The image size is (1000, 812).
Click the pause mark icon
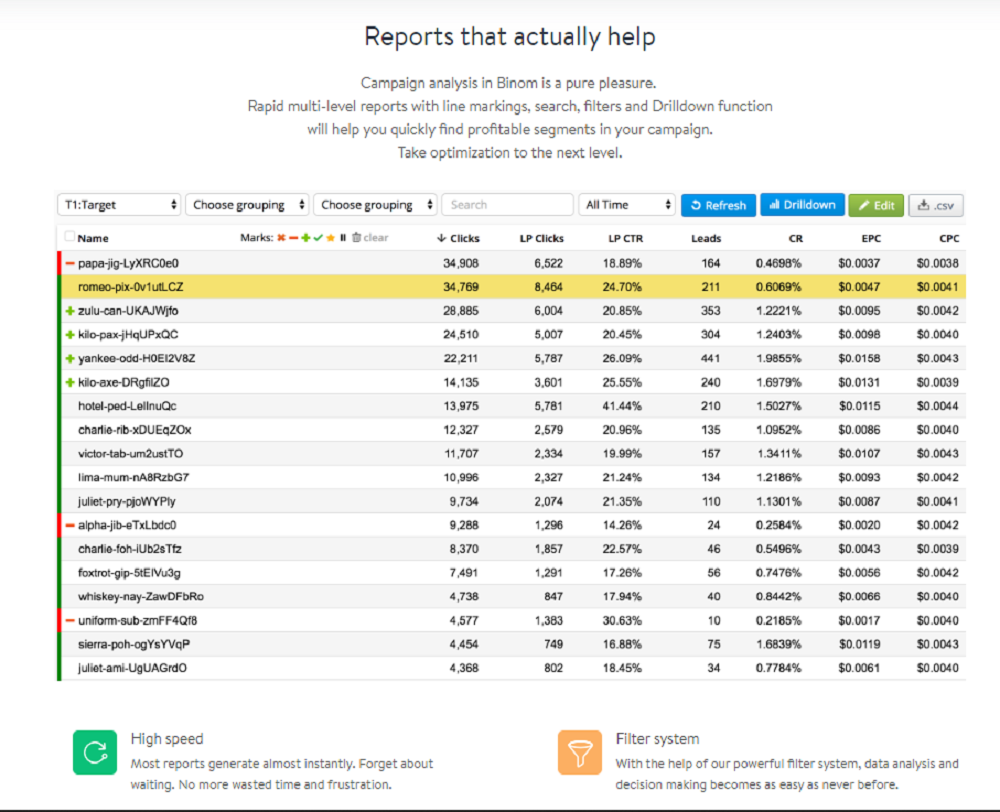tap(342, 238)
